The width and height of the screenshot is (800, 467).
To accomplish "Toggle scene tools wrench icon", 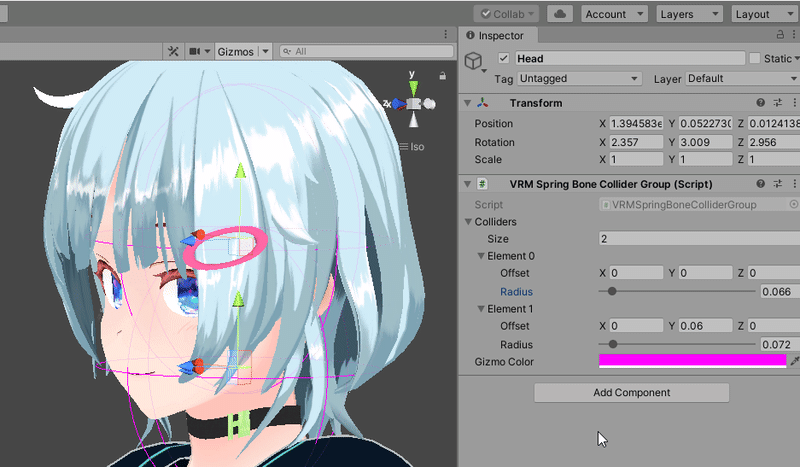I will point(173,51).
